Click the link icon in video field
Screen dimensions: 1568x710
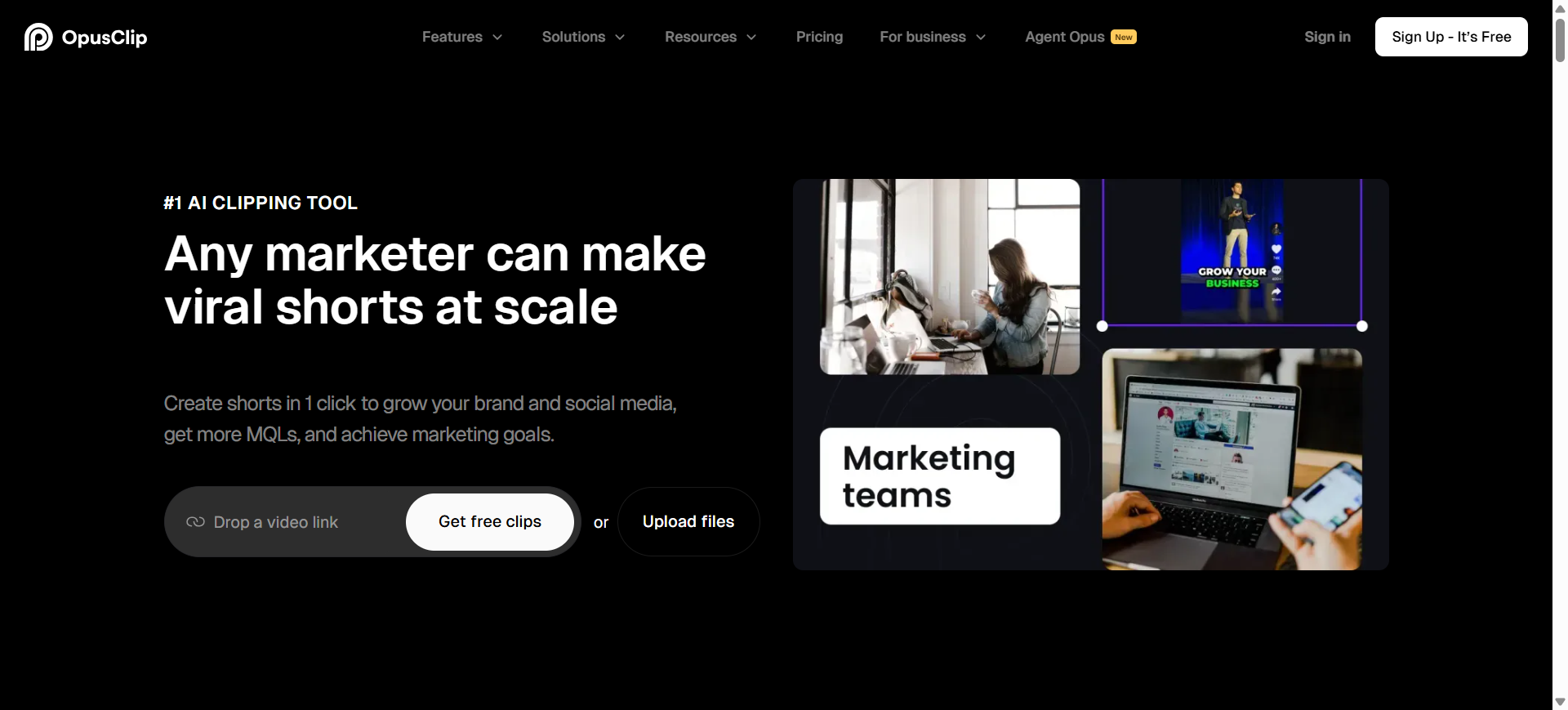(195, 522)
